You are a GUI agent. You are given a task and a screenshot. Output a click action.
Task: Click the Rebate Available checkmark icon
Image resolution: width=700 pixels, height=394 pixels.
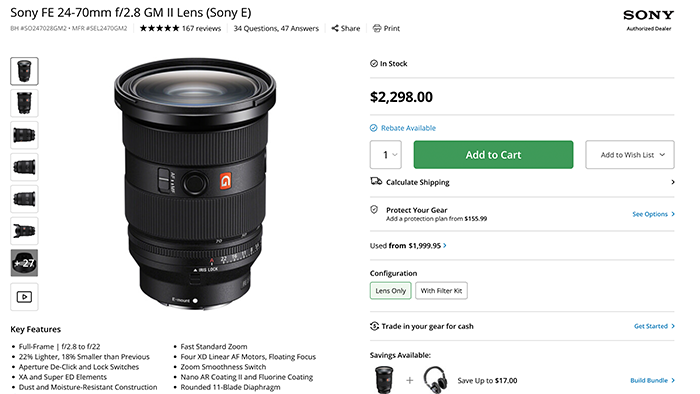pos(374,128)
